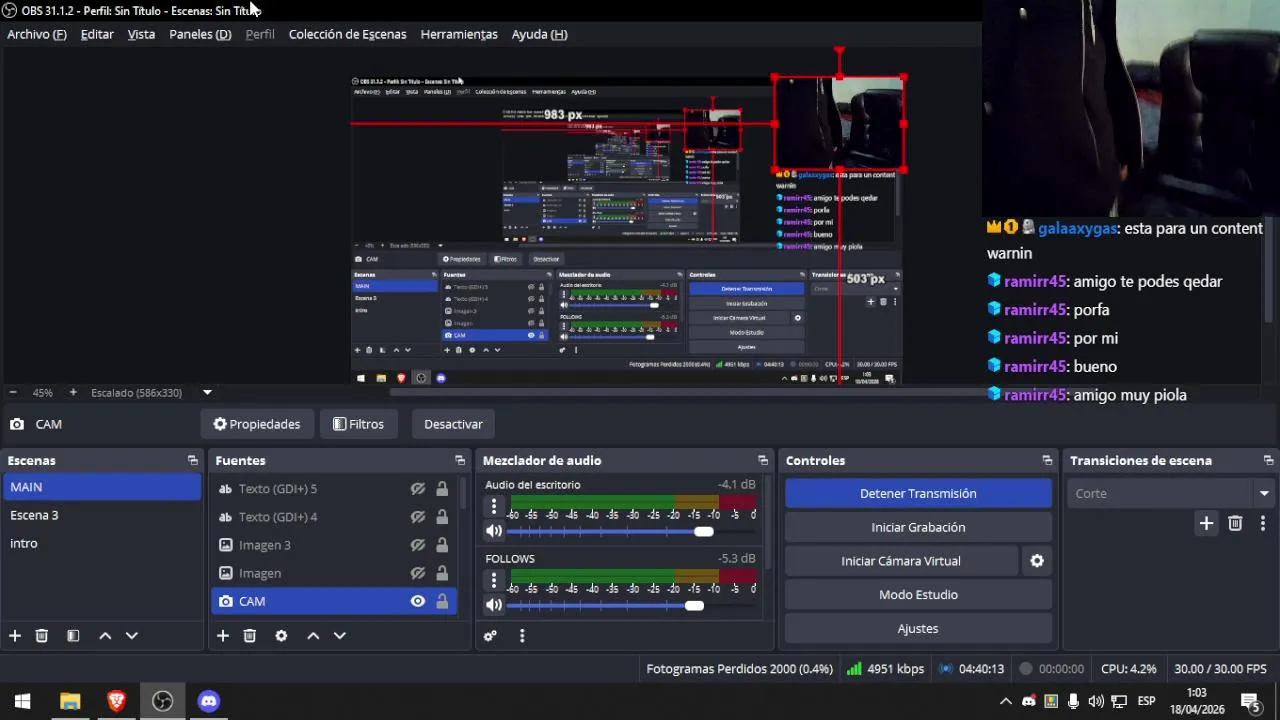This screenshot has height=720, width=1280.
Task: Open Archivo menu
Action: coord(37,34)
